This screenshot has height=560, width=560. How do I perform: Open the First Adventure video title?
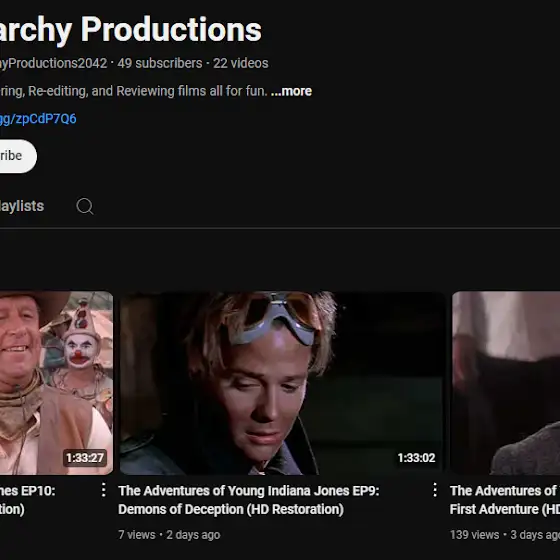(505, 500)
